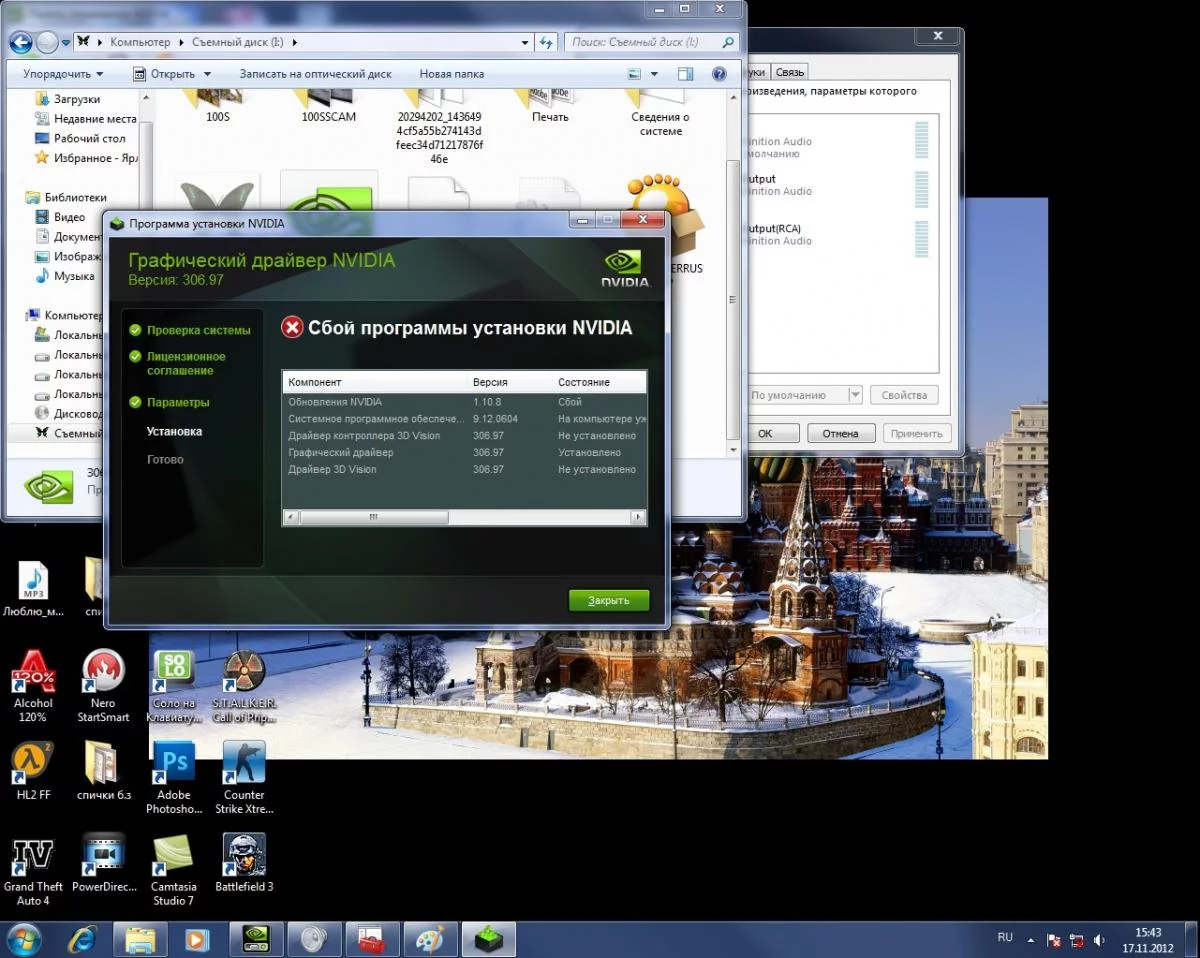Open Adobe Photoshop desktop shortcut
Screen dimensions: 1200x958
point(174,778)
